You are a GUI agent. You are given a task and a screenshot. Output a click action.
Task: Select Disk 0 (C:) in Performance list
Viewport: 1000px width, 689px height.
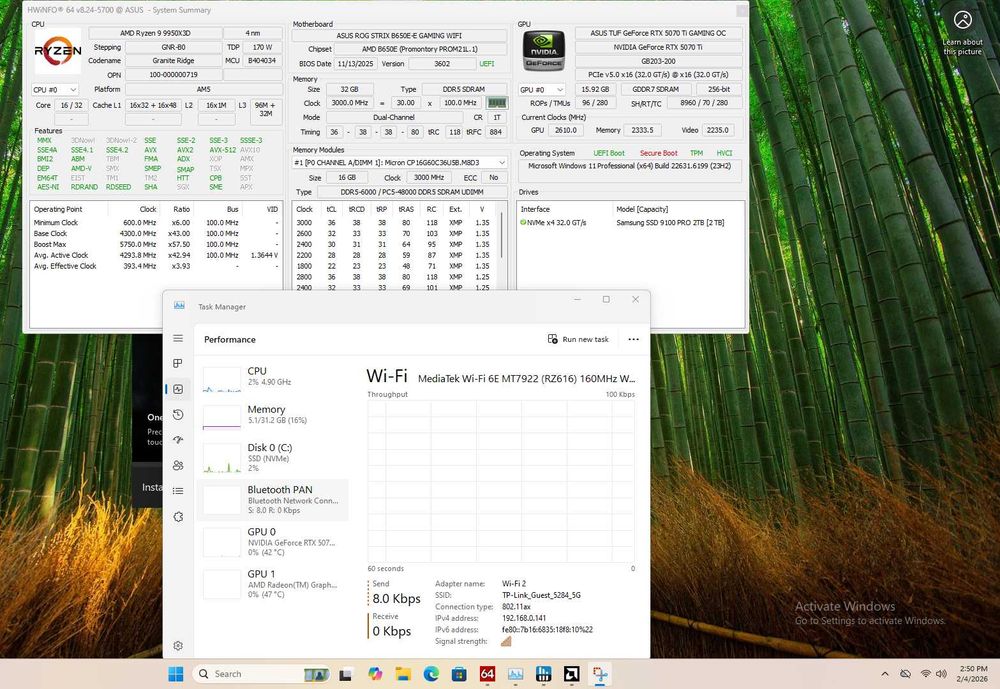[x=275, y=457]
